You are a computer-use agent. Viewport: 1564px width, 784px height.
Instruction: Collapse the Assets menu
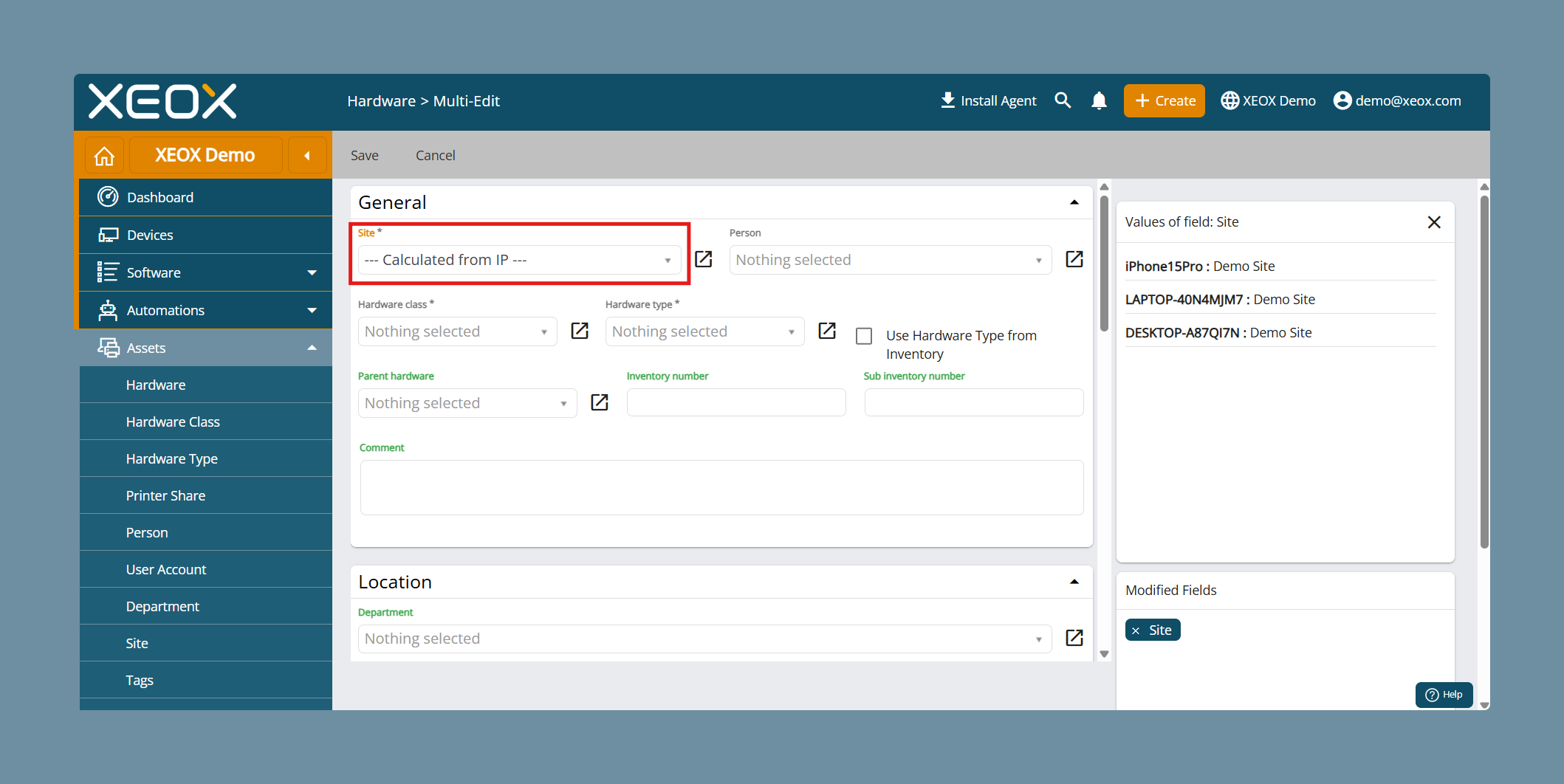pyautogui.click(x=312, y=348)
